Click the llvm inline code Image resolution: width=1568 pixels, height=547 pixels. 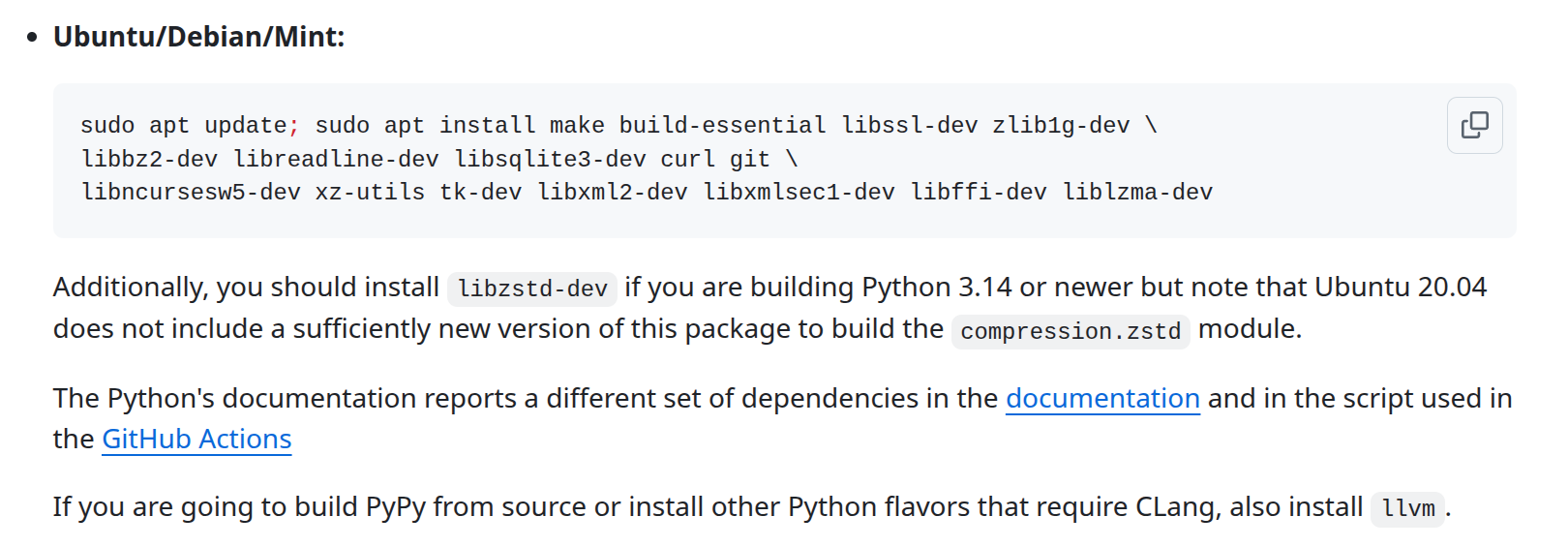pyautogui.click(x=1407, y=508)
